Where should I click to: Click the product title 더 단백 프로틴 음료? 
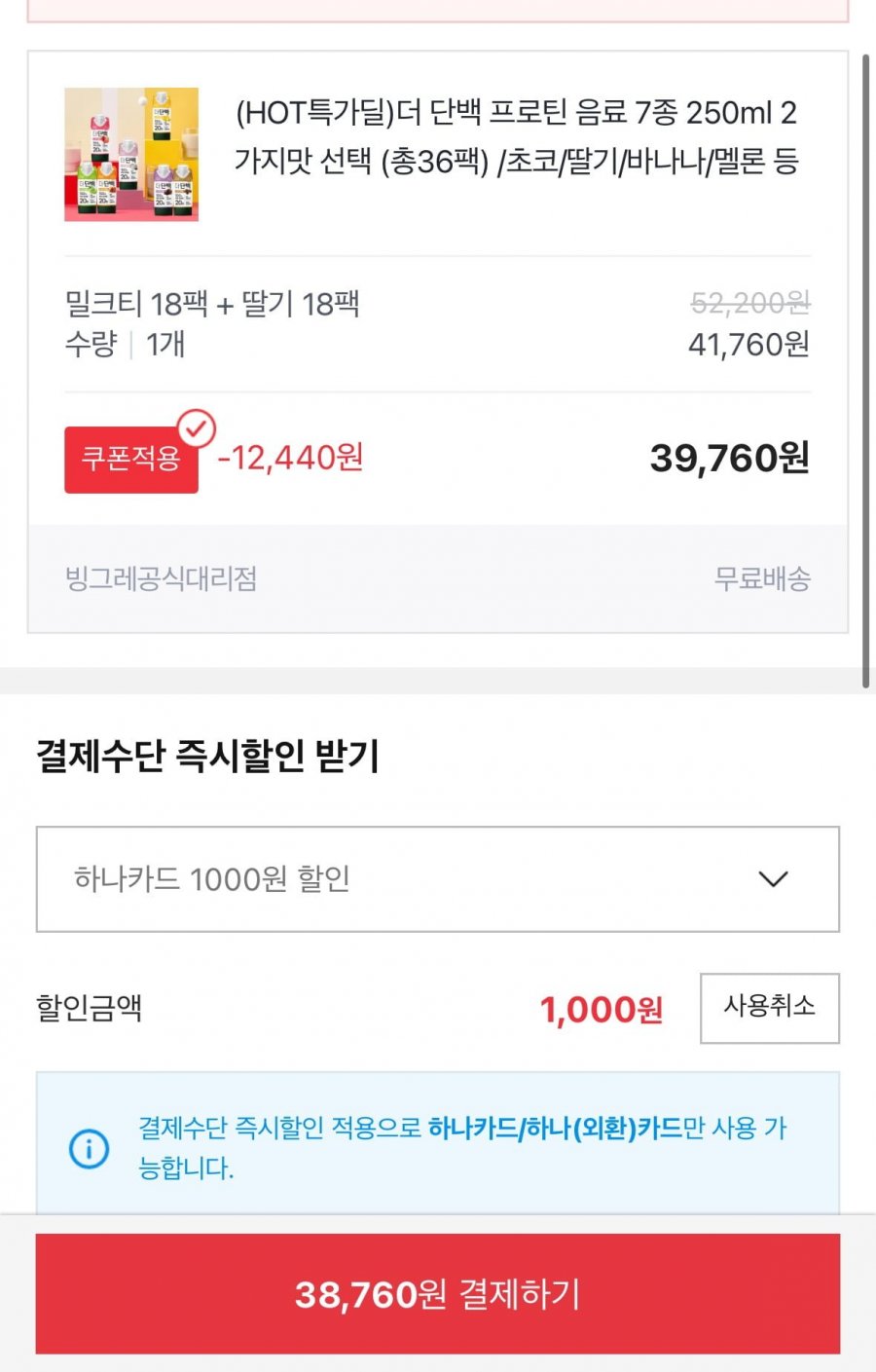click(516, 136)
